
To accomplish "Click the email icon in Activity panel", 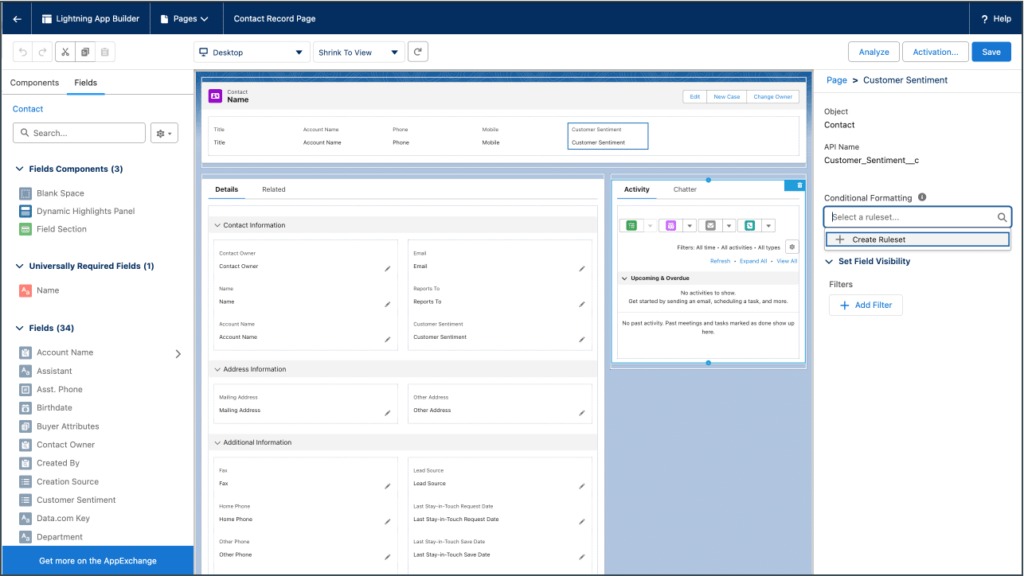I will (x=711, y=226).
